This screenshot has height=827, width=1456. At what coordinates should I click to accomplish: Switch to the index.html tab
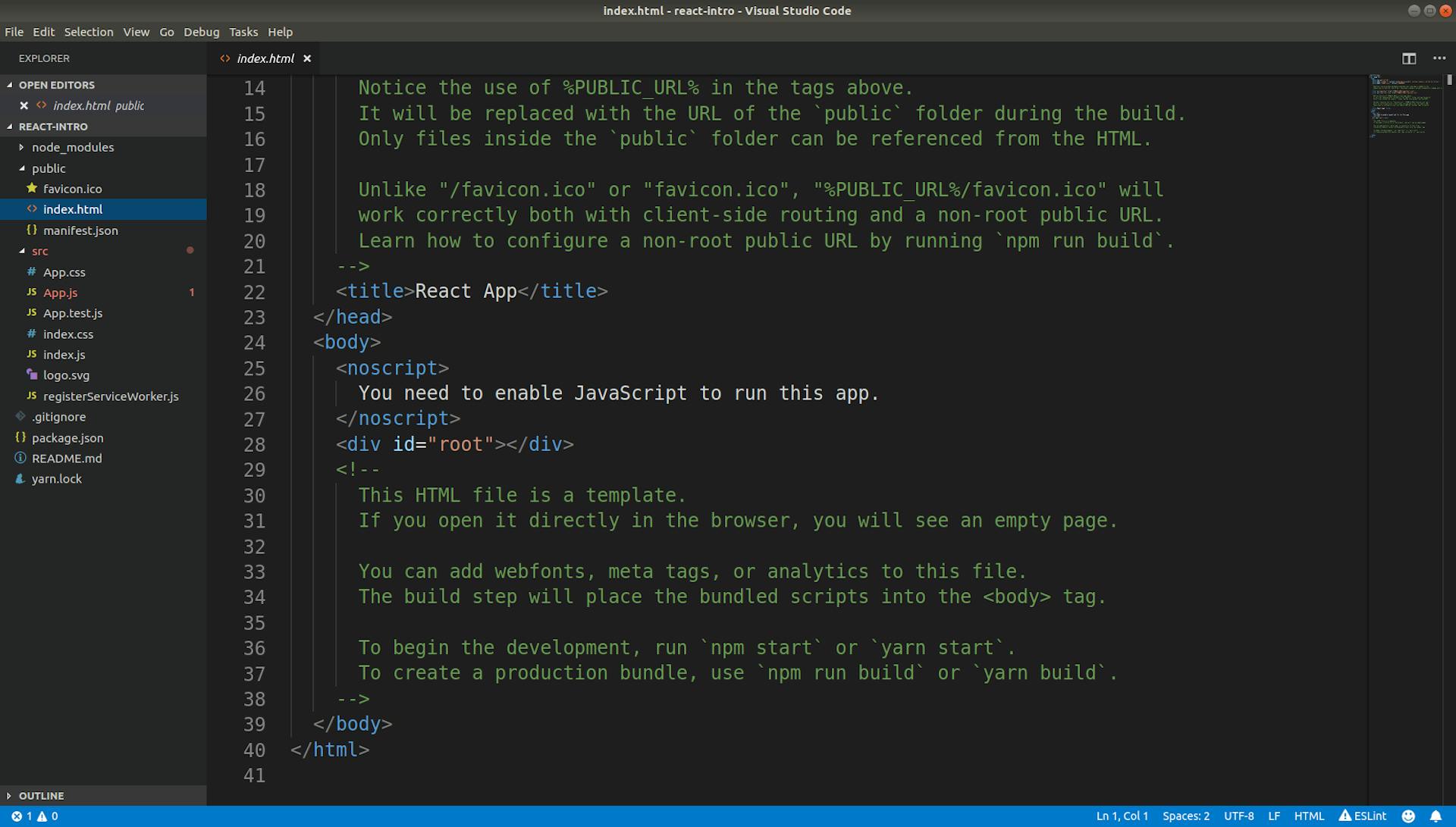(x=265, y=58)
